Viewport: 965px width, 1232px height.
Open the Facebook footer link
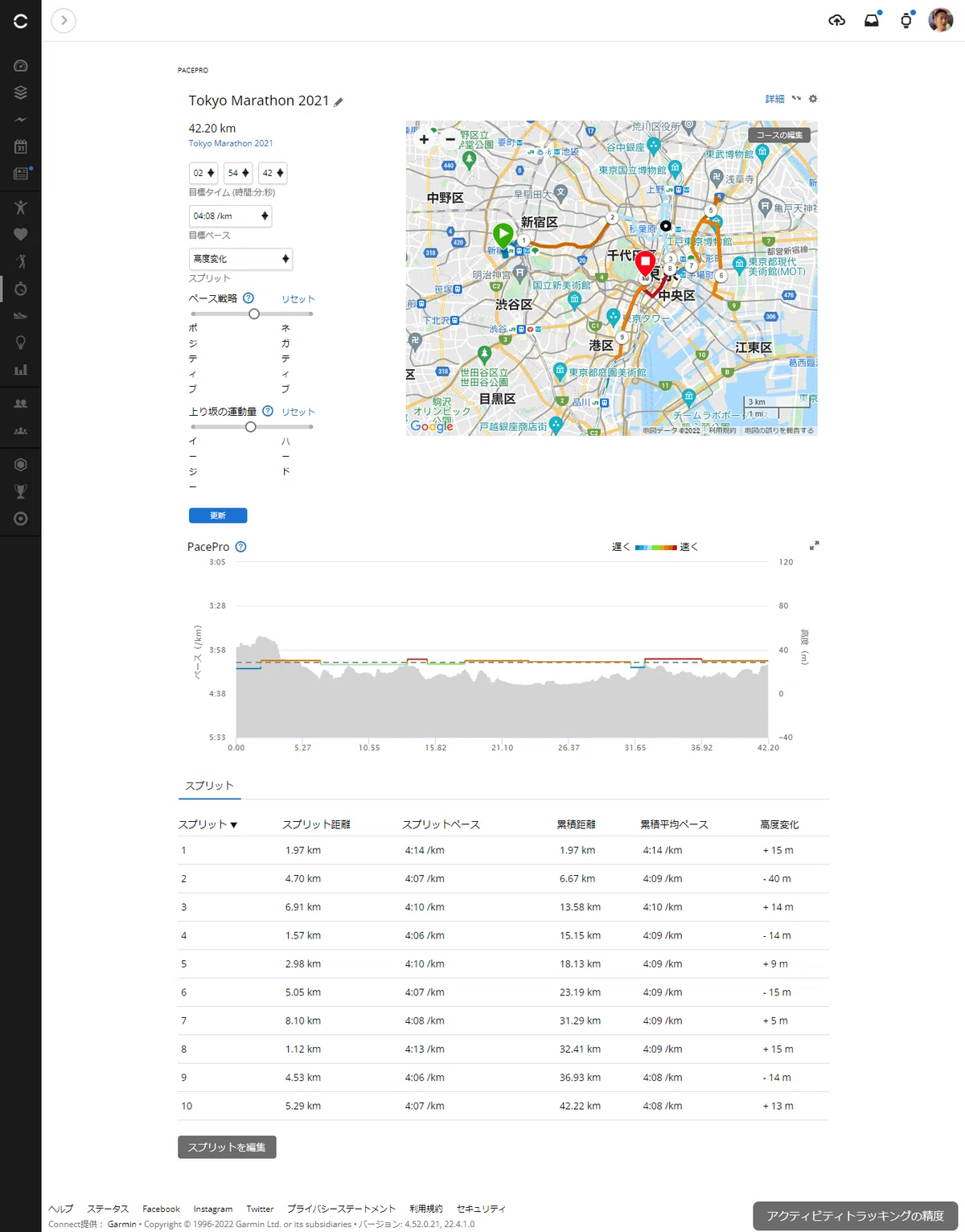pos(161,1209)
